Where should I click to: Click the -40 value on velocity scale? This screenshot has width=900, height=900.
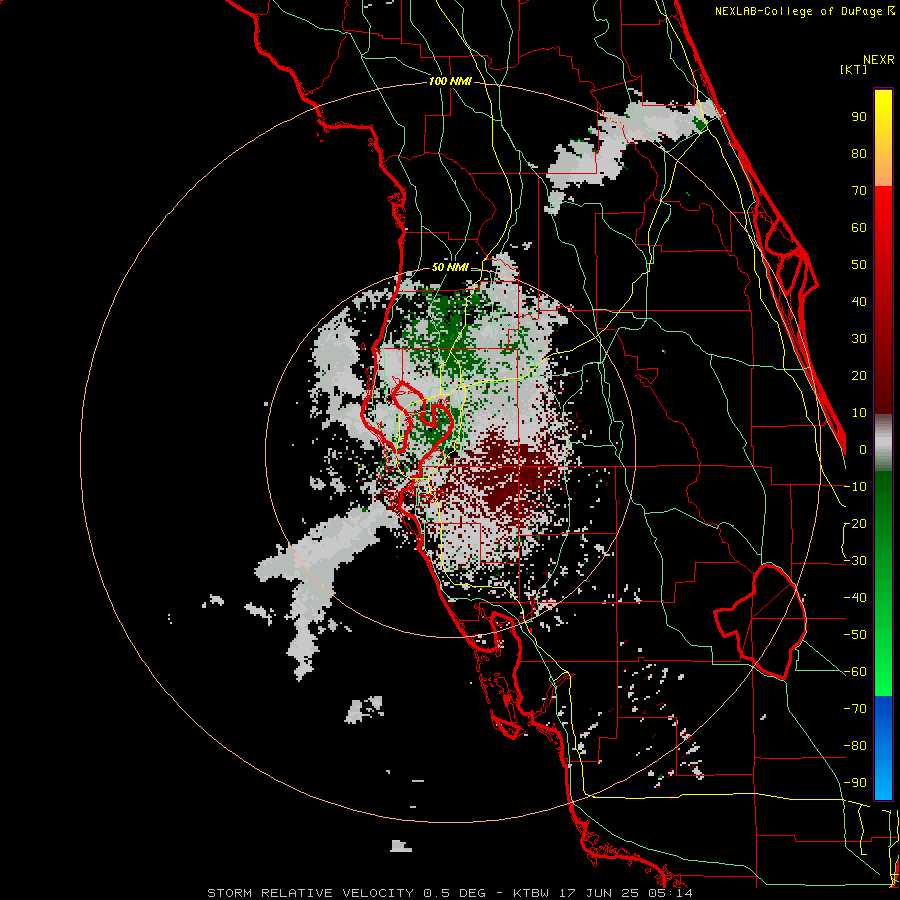(855, 598)
